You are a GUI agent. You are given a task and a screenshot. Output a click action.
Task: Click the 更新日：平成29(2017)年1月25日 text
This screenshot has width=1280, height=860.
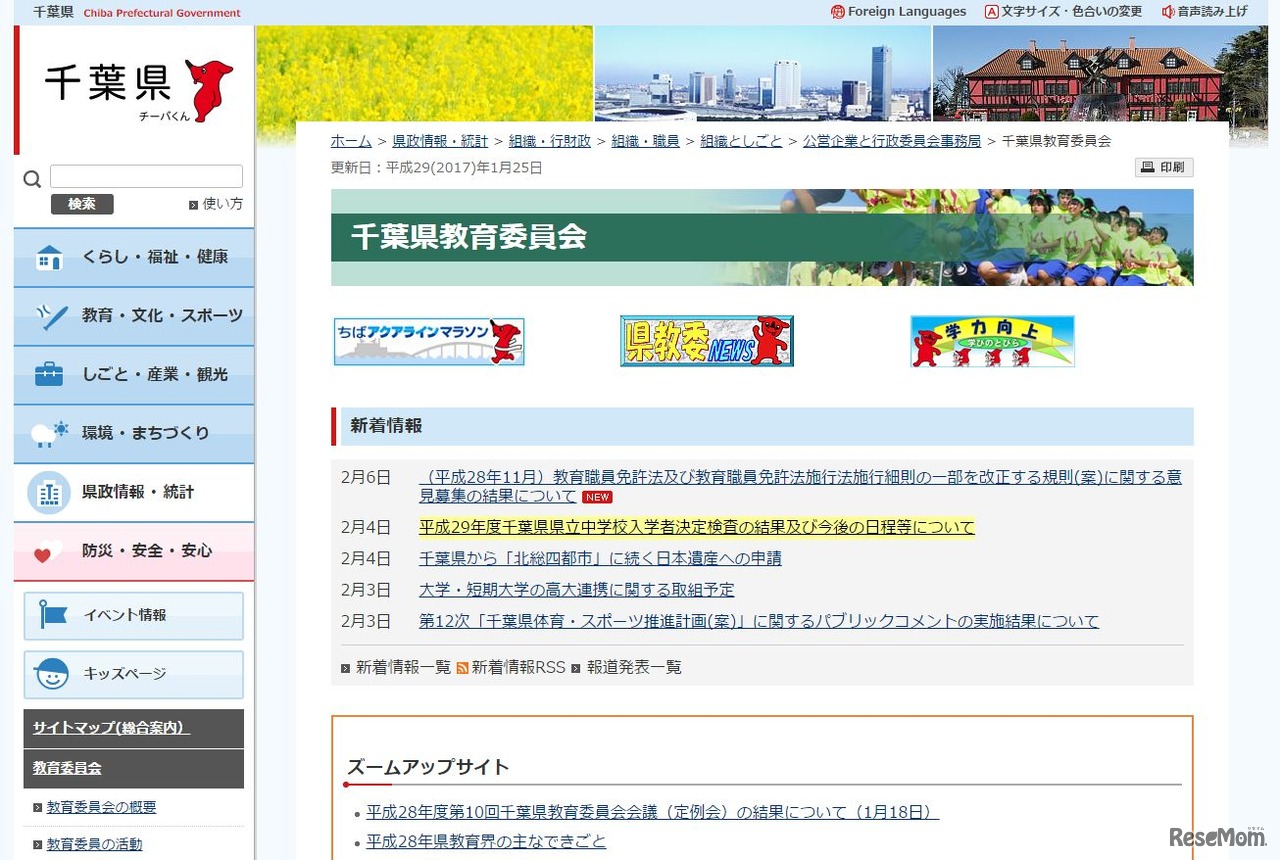click(437, 168)
